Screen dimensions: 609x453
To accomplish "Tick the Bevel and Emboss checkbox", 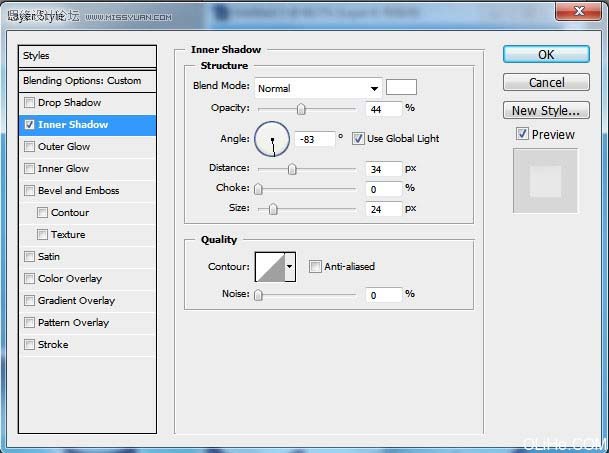I will click(29, 190).
